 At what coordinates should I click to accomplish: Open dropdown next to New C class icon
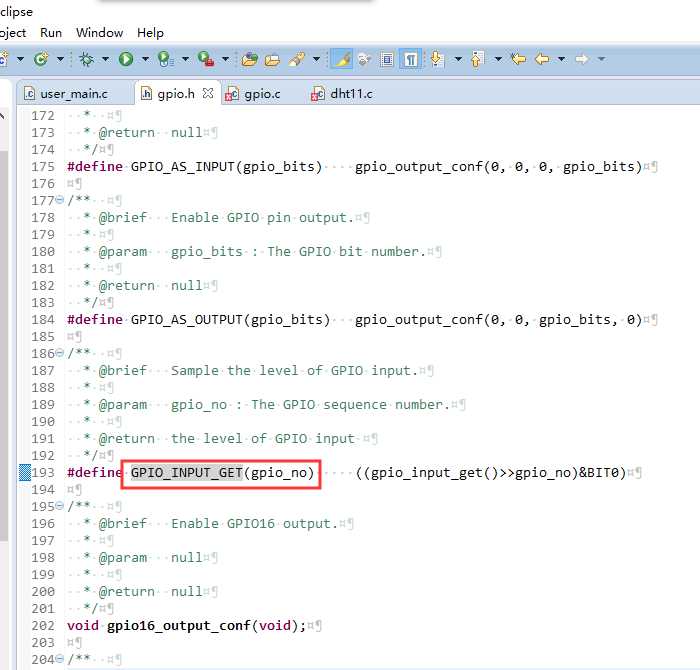click(60, 59)
